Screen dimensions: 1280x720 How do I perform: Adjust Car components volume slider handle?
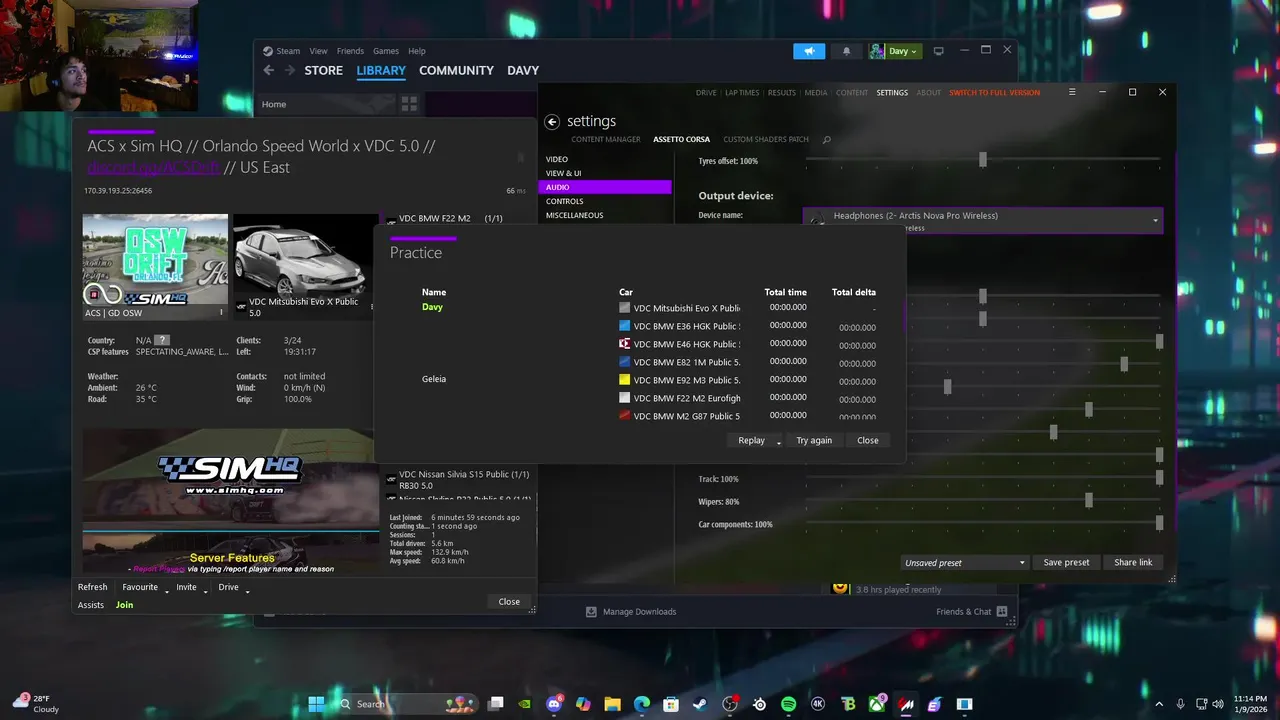(1159, 523)
